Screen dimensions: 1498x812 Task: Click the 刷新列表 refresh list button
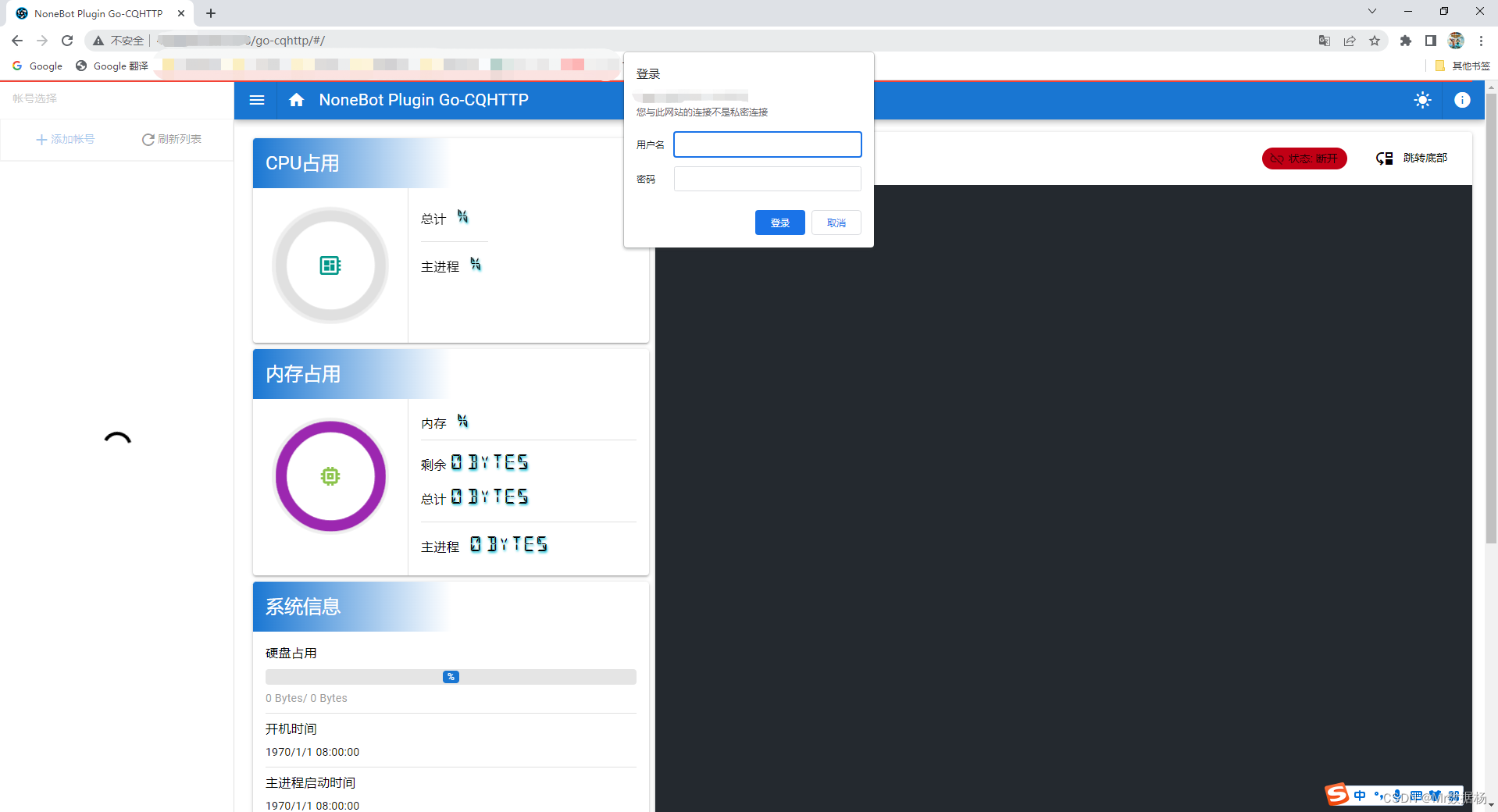(x=172, y=139)
